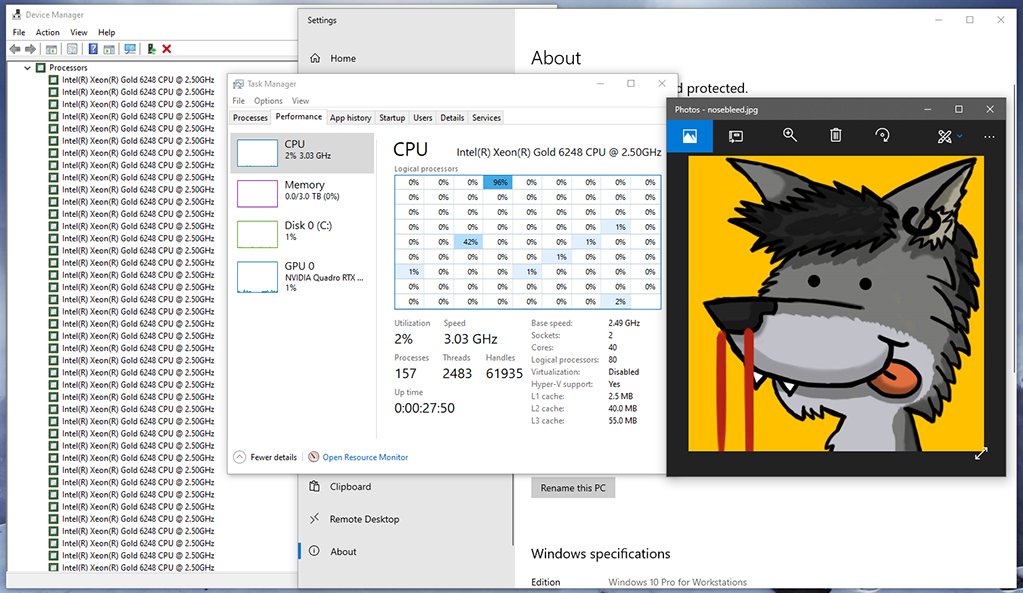Click the blue Help question-mark icon in Device Manager
Image resolution: width=1023 pixels, height=593 pixels.
point(93,49)
